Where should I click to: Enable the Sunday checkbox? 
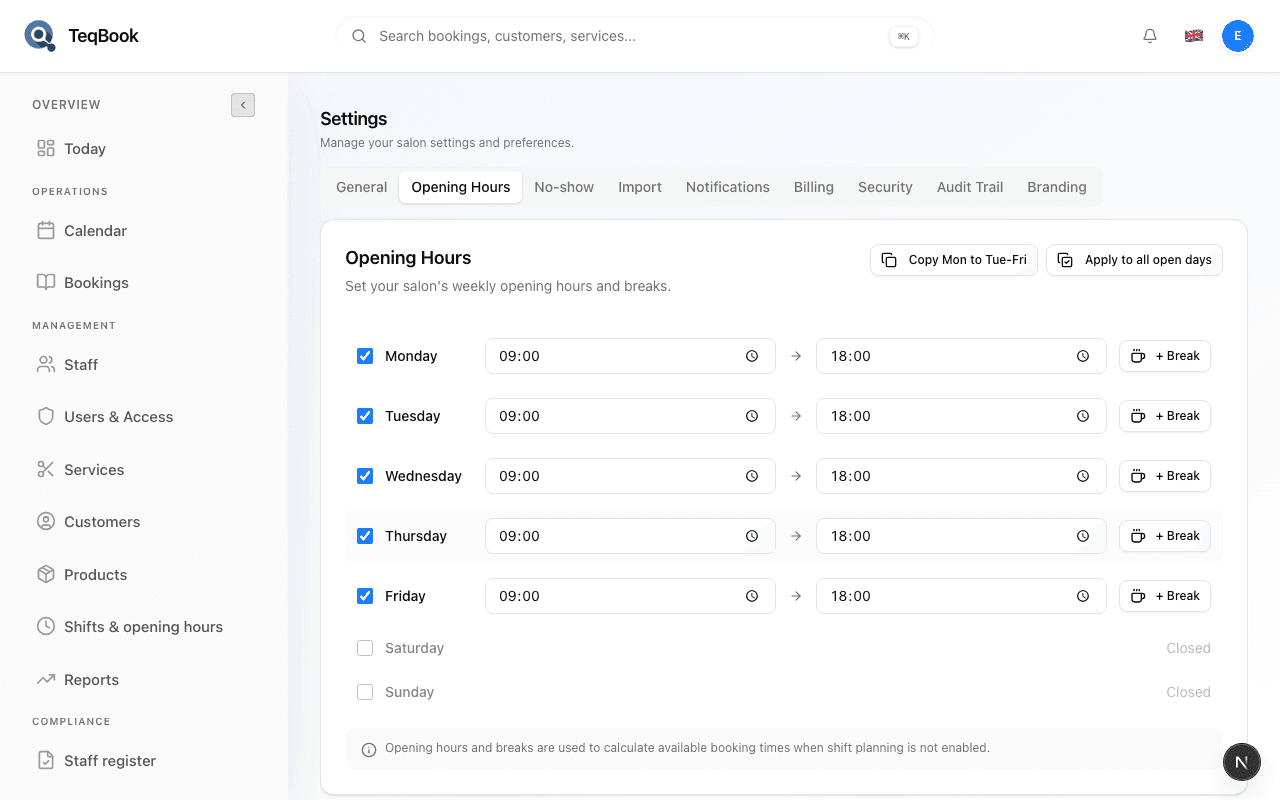click(365, 692)
